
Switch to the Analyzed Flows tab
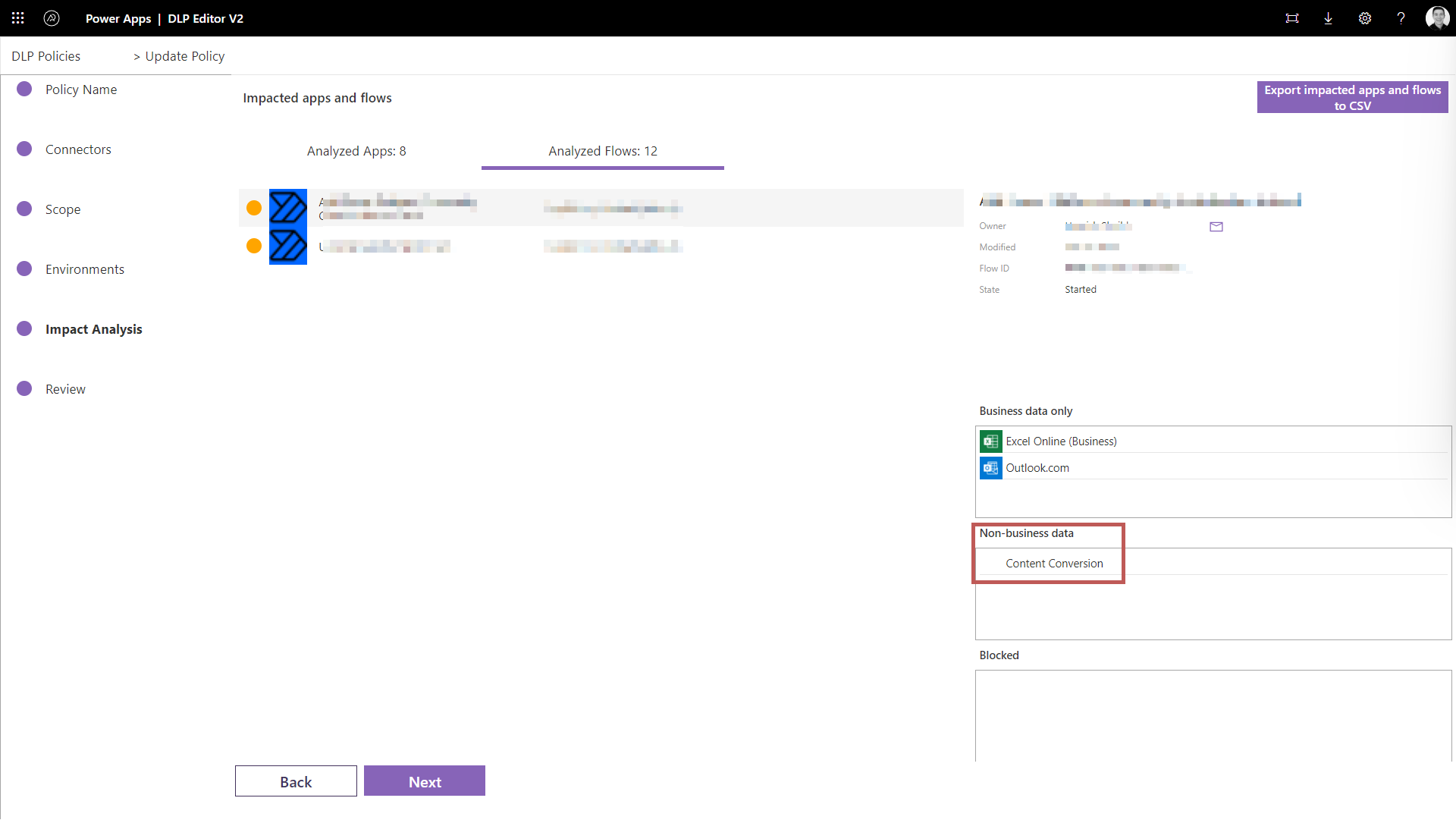(603, 151)
